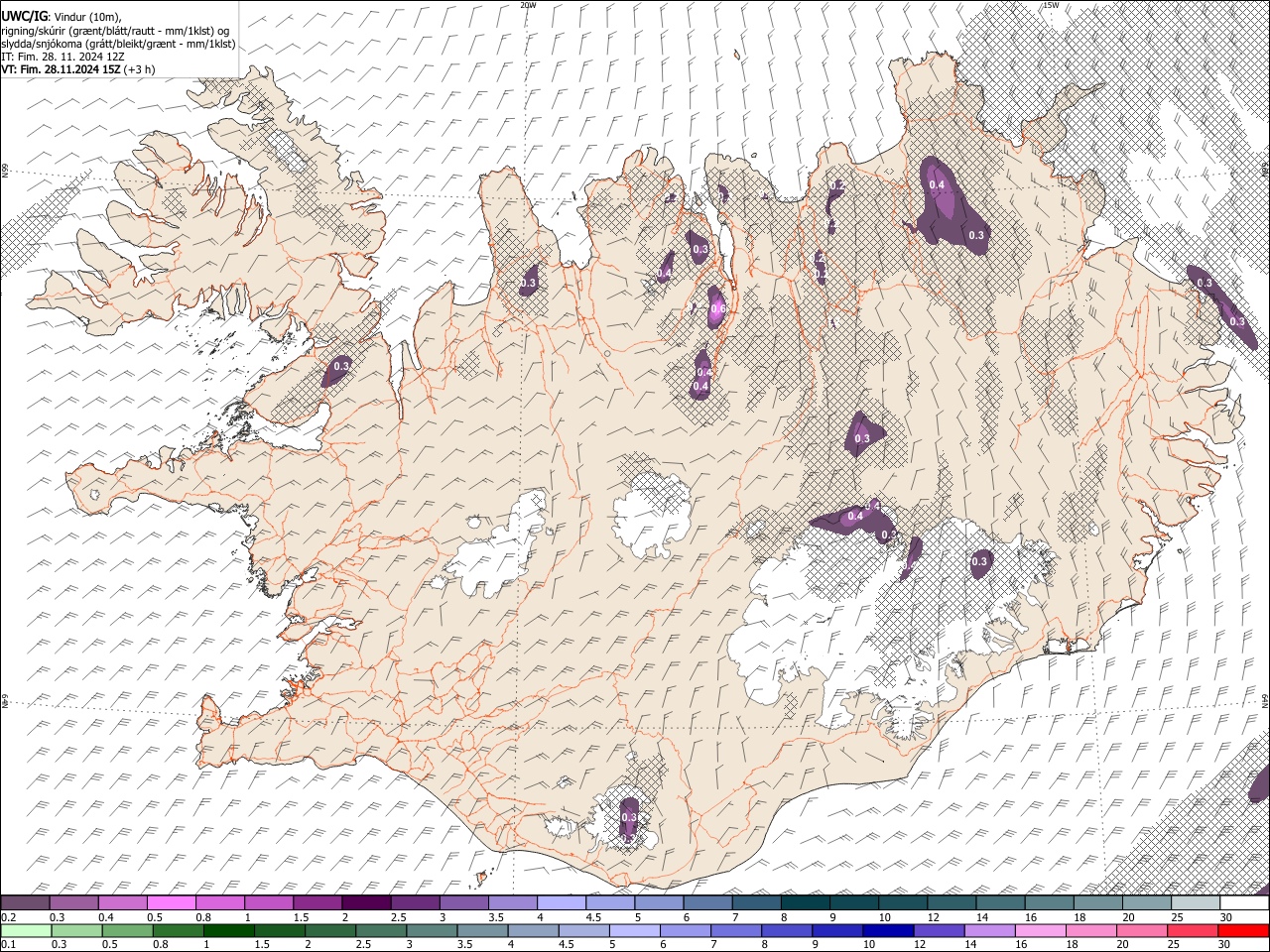Viewport: 1270px width, 952px height.
Task: Click the '0.3' value on the Mýrdalsjökull glacier patch in the south
Action: (629, 817)
